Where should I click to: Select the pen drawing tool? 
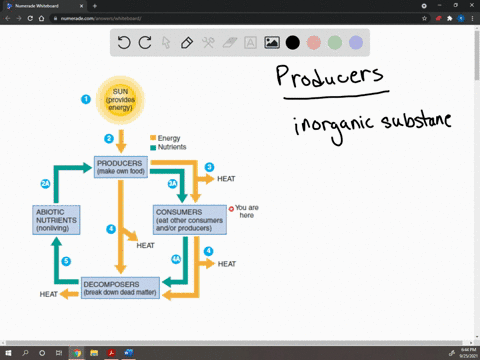[x=187, y=43]
